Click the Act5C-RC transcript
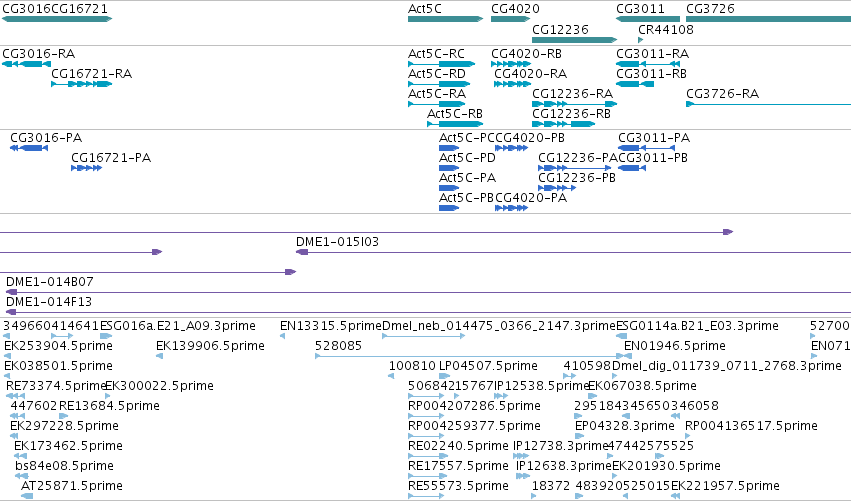Image resolution: width=851 pixels, height=501 pixels. (x=442, y=64)
